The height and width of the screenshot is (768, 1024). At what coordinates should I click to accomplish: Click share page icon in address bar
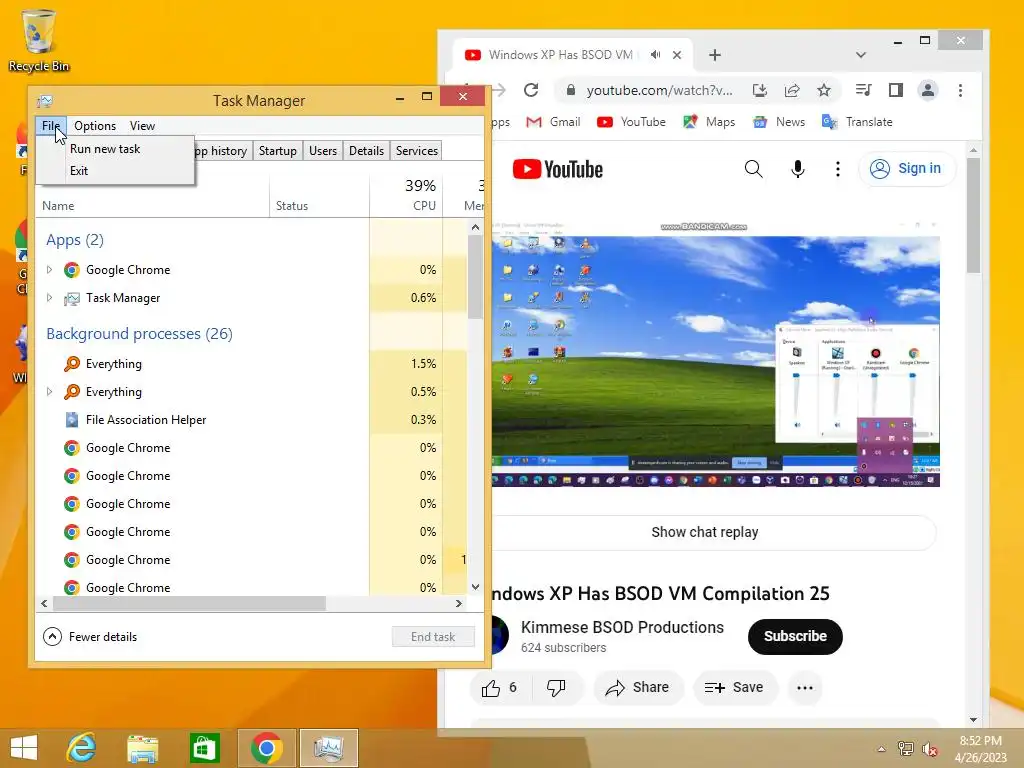(792, 90)
